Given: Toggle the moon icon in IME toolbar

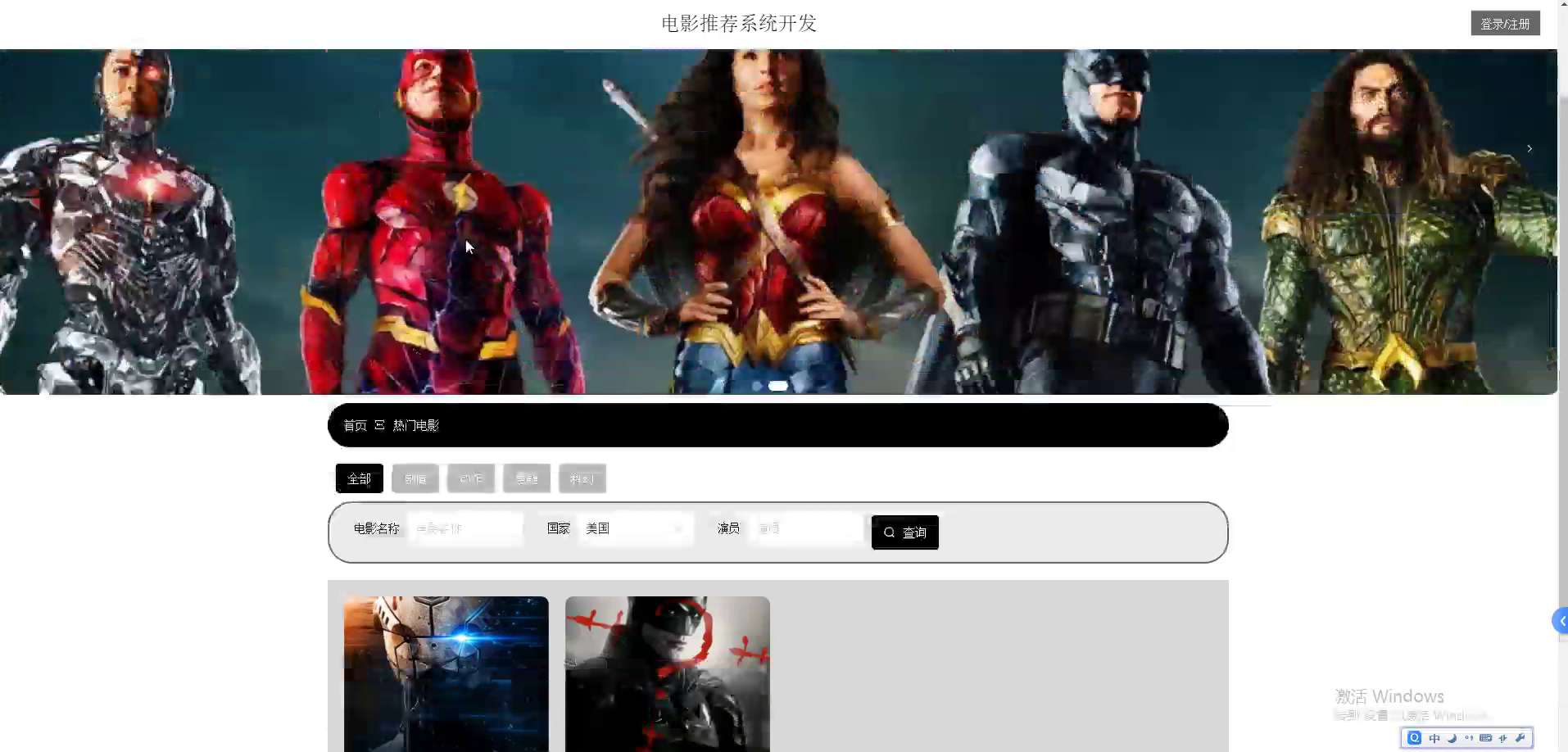Looking at the screenshot, I should click(x=1452, y=738).
